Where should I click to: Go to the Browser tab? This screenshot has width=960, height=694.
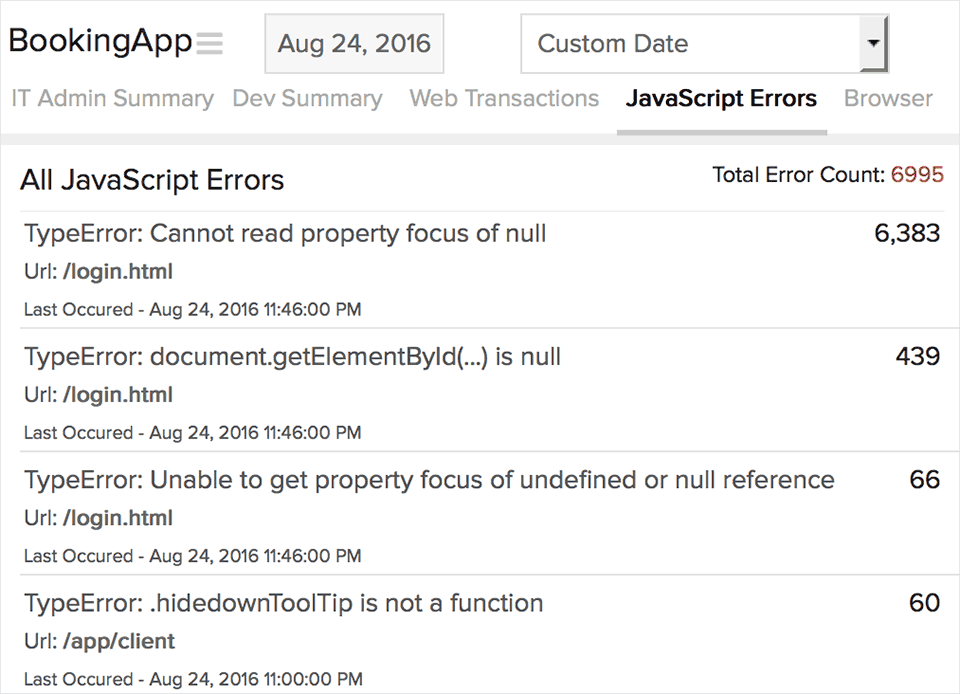(x=888, y=99)
